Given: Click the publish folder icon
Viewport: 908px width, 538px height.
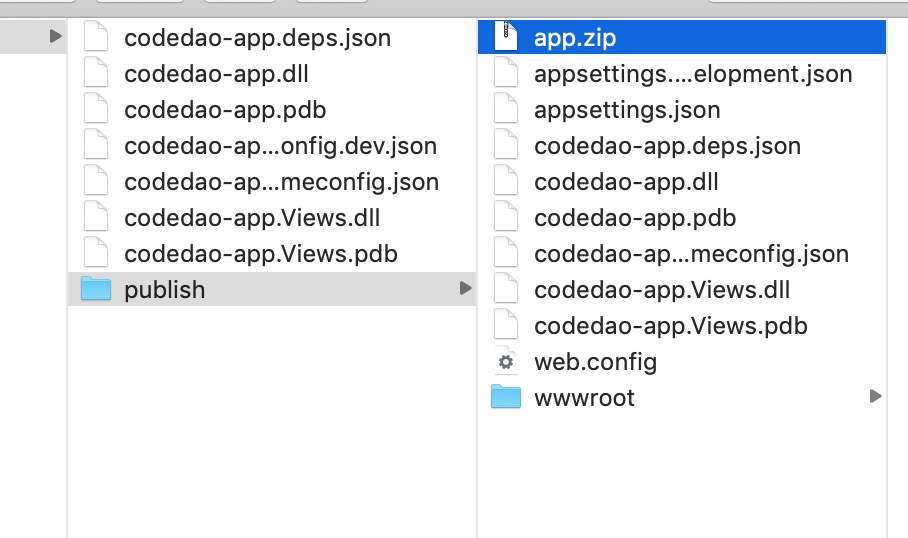Looking at the screenshot, I should (x=96, y=290).
